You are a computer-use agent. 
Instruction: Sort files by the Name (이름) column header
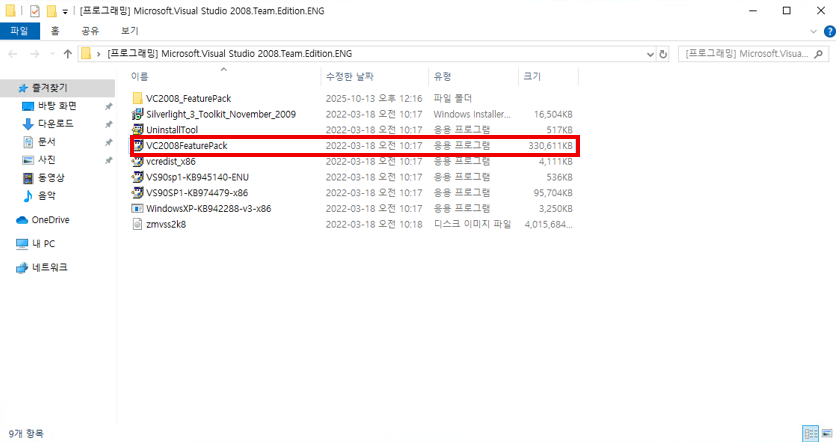click(x=140, y=76)
